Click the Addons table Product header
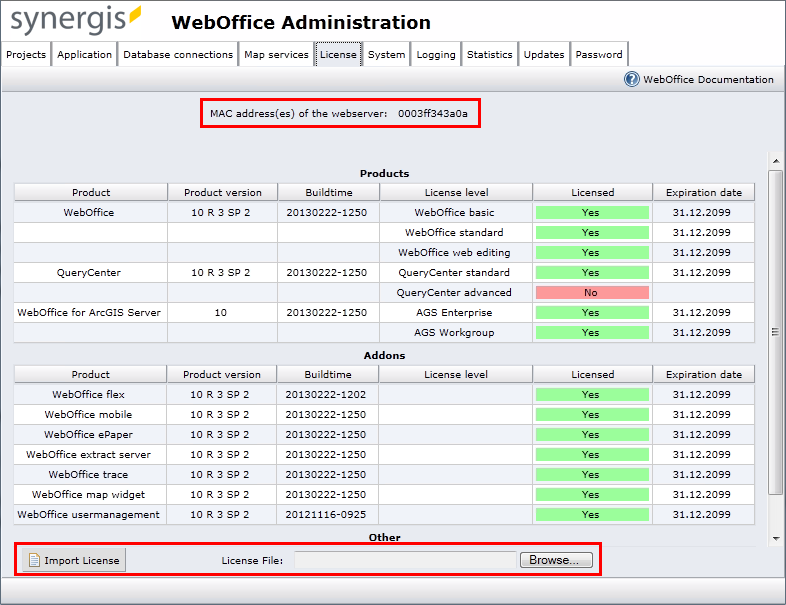 click(90, 374)
